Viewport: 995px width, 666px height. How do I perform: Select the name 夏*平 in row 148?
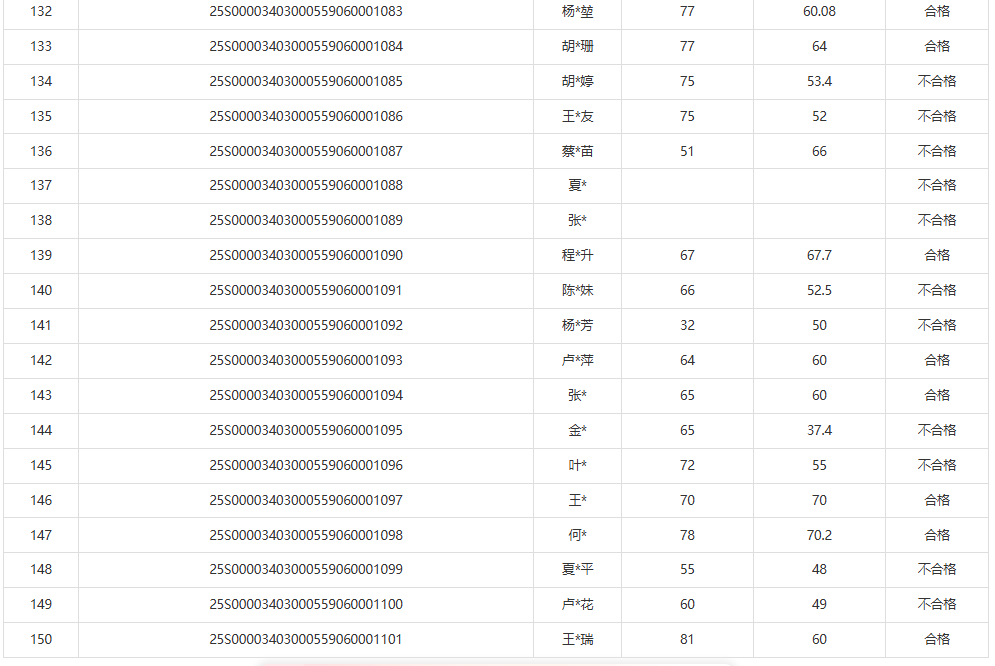577,570
